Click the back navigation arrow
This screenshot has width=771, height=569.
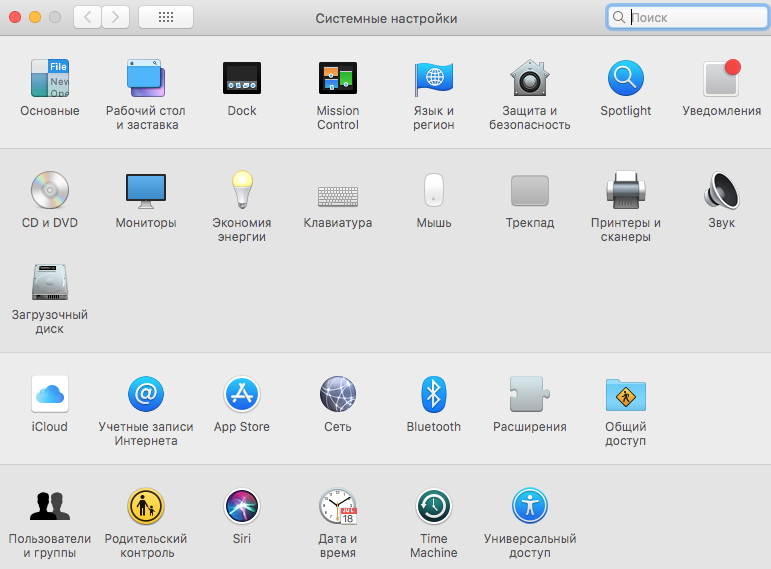click(x=88, y=18)
